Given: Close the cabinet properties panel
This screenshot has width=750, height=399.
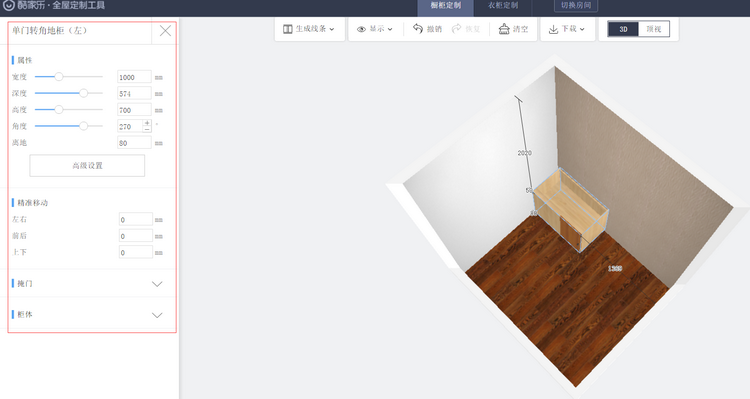Looking at the screenshot, I should point(165,31).
